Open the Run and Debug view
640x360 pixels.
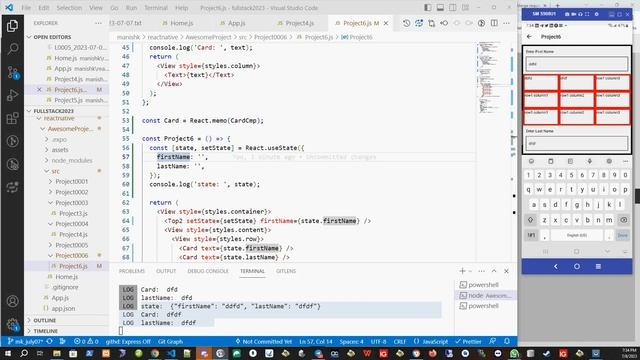coord(12,95)
